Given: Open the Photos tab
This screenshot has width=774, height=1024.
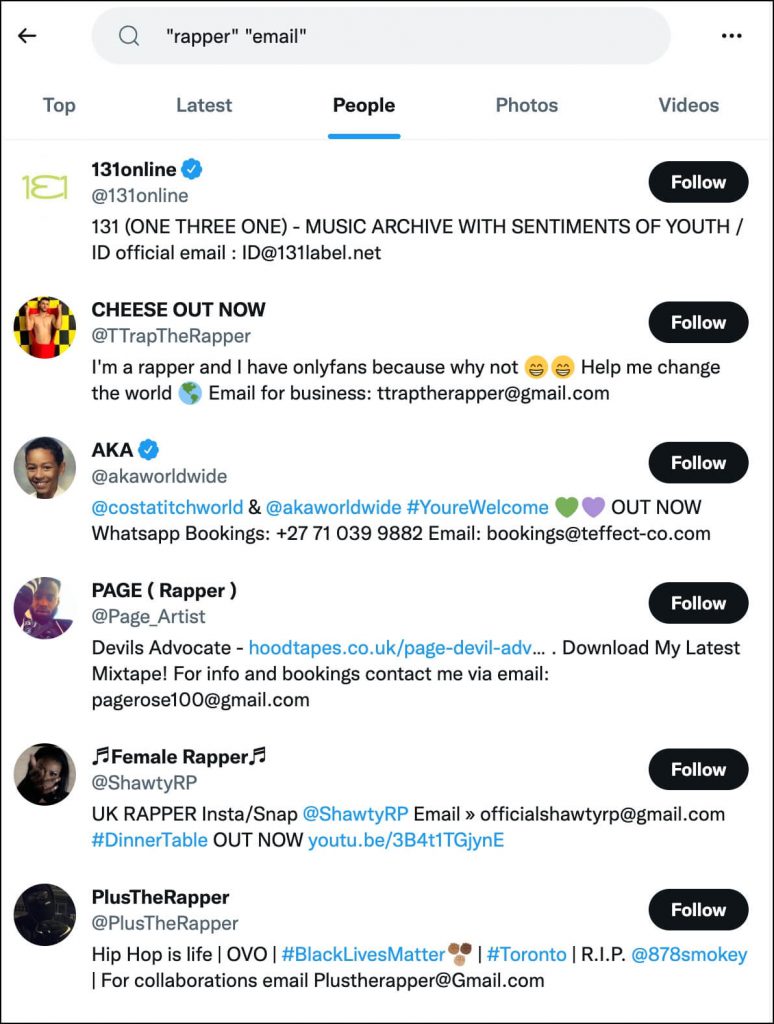Looking at the screenshot, I should tap(527, 105).
